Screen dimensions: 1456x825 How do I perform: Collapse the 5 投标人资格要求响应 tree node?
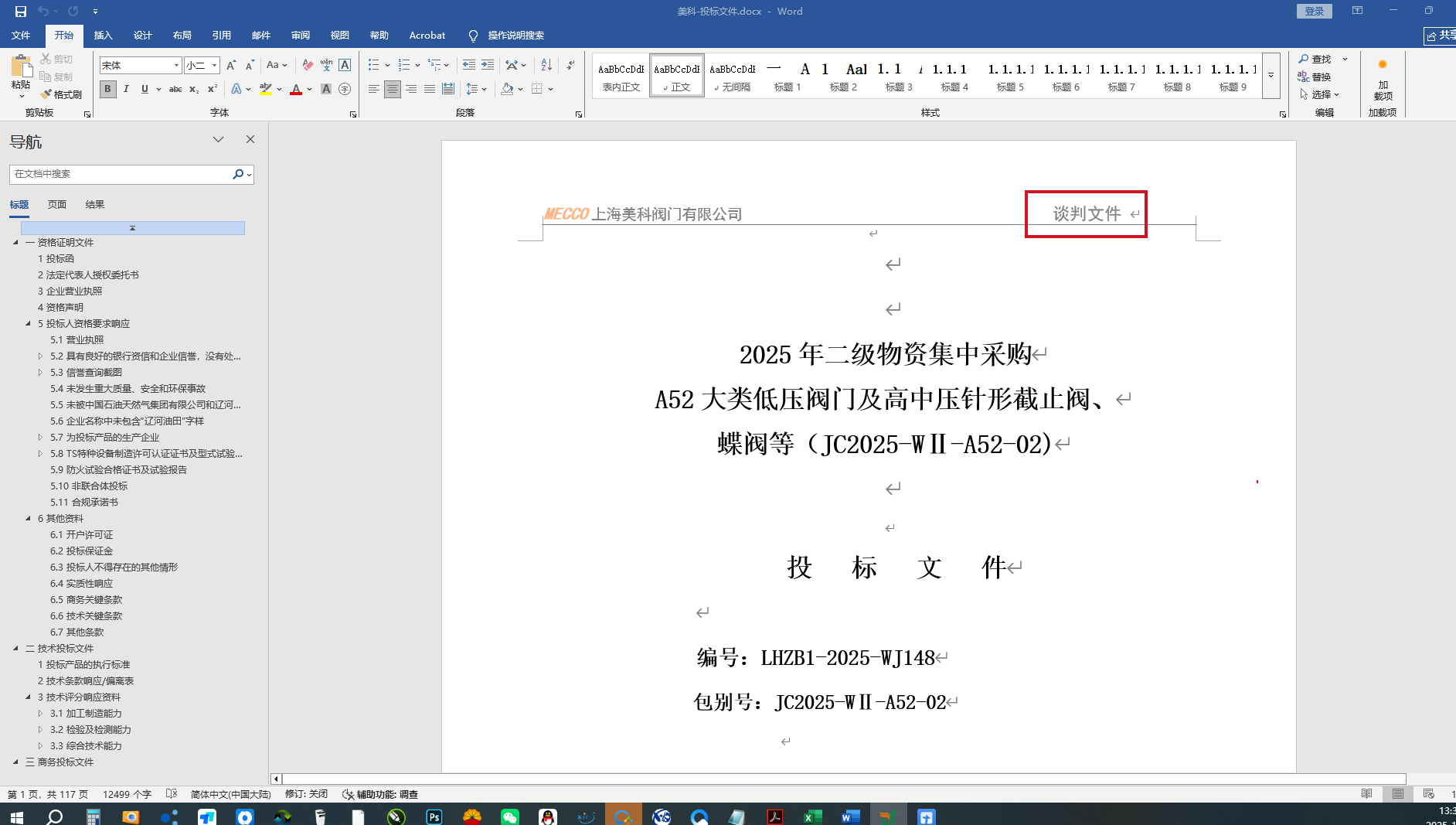coord(29,323)
